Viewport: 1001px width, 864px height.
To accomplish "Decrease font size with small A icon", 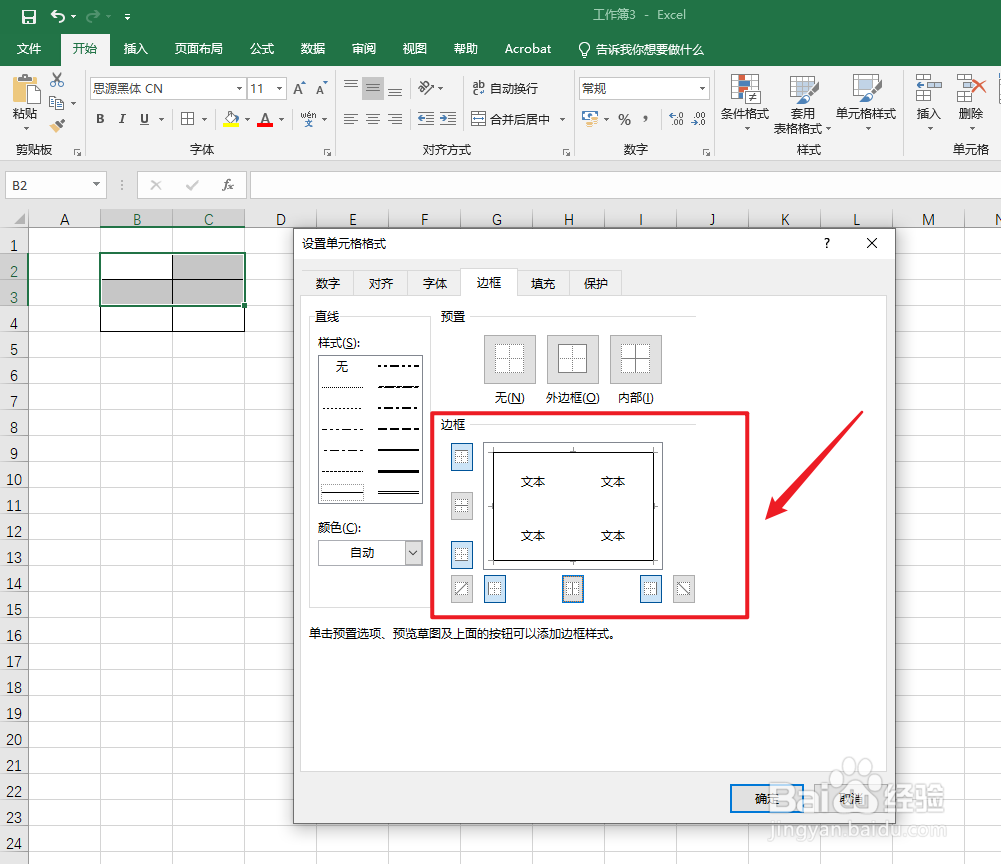I will click(x=321, y=88).
